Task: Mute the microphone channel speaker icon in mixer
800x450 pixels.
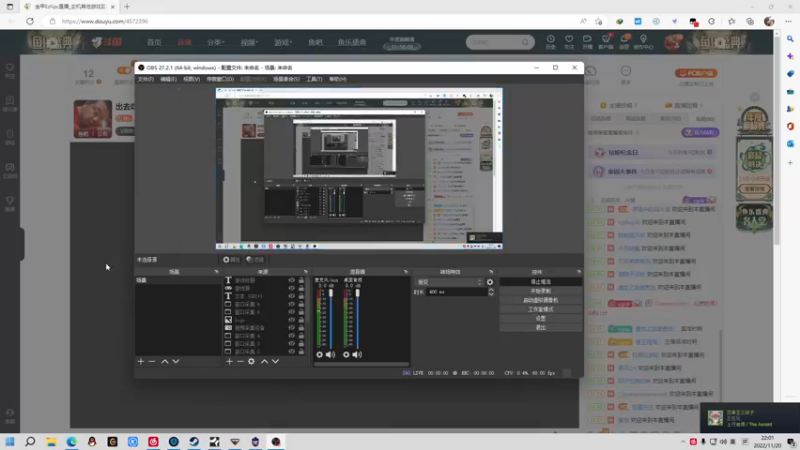Action: (x=331, y=354)
